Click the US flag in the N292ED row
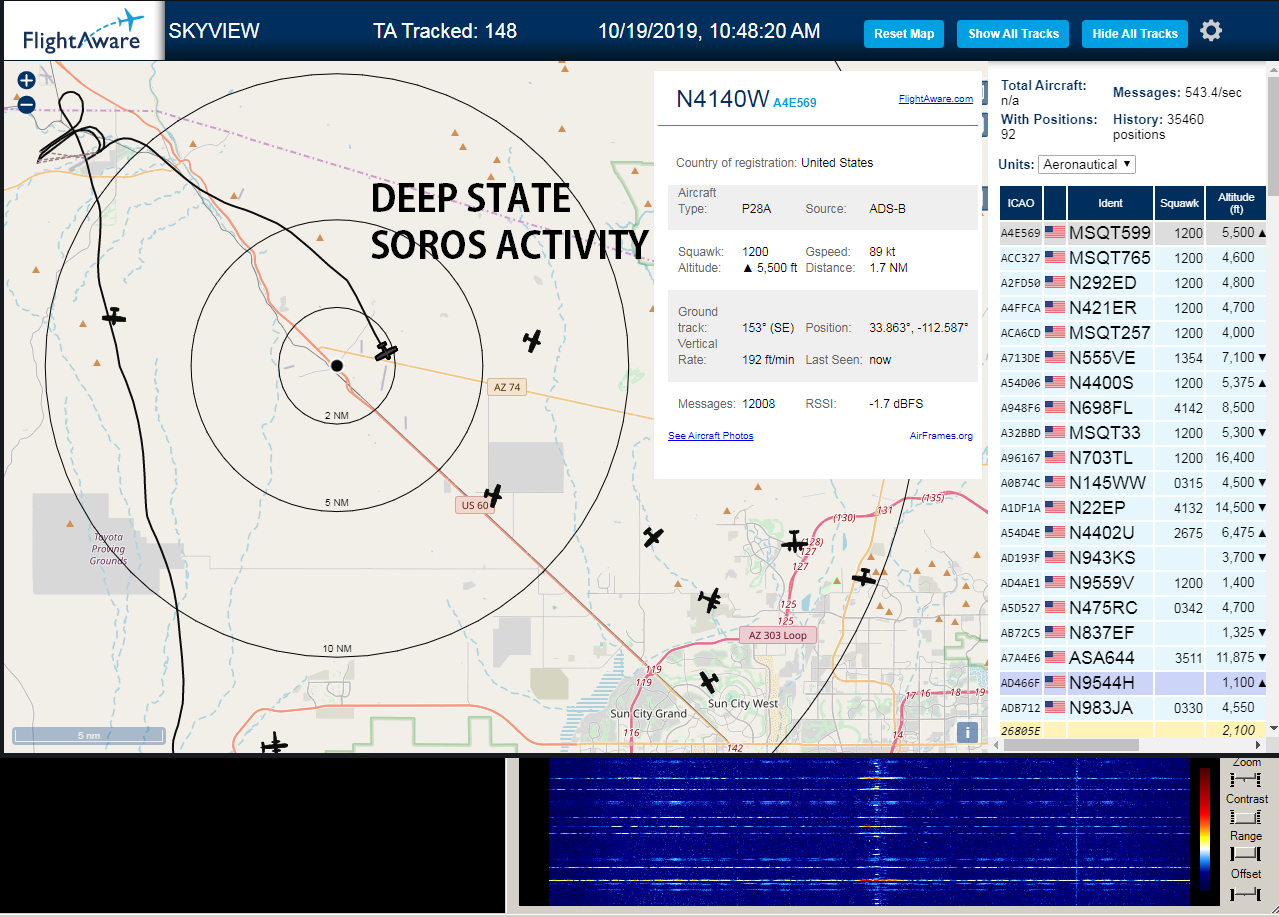This screenshot has height=917, width=1279. coord(1055,283)
